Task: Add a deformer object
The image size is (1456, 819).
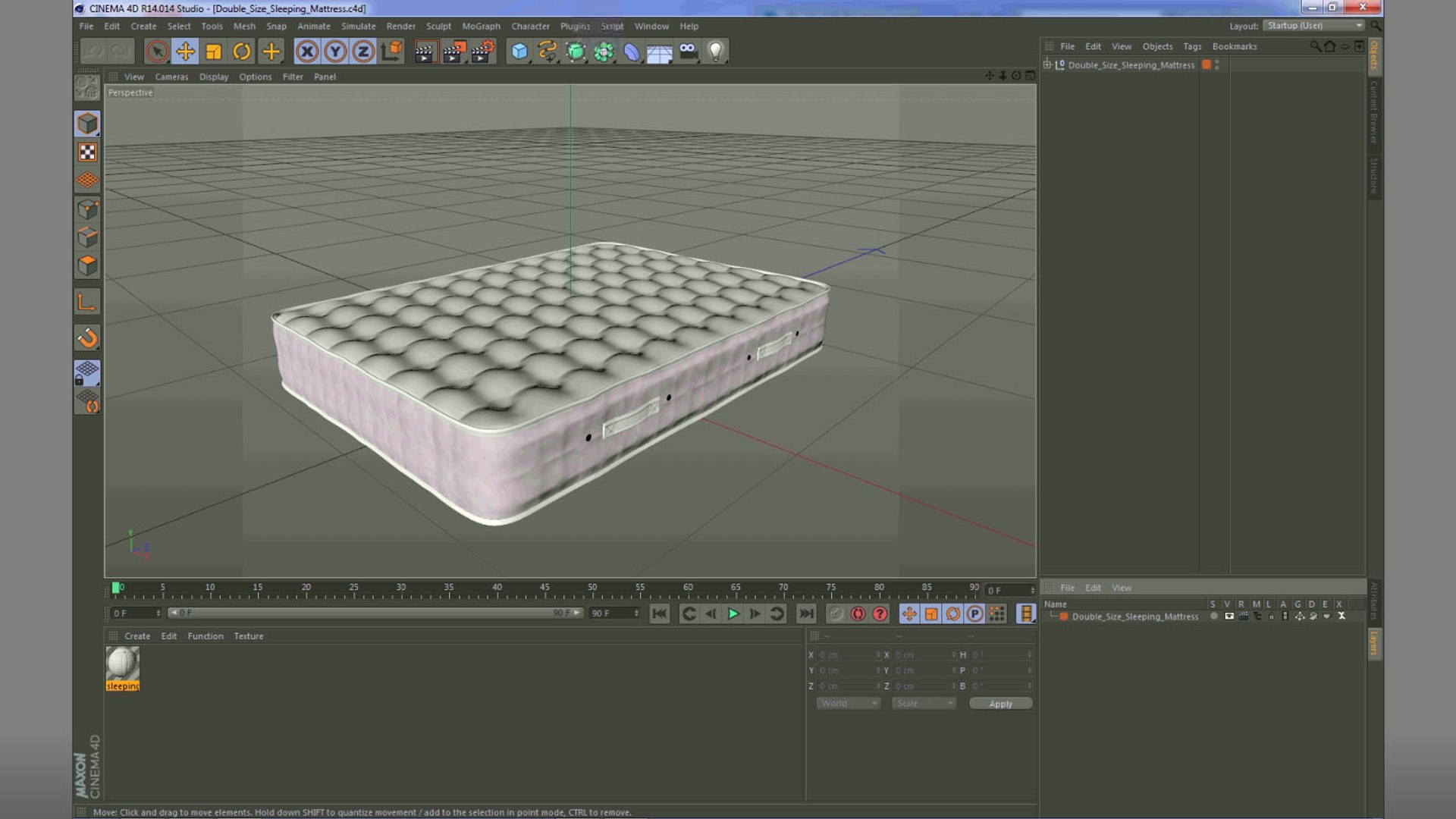Action: click(x=632, y=52)
